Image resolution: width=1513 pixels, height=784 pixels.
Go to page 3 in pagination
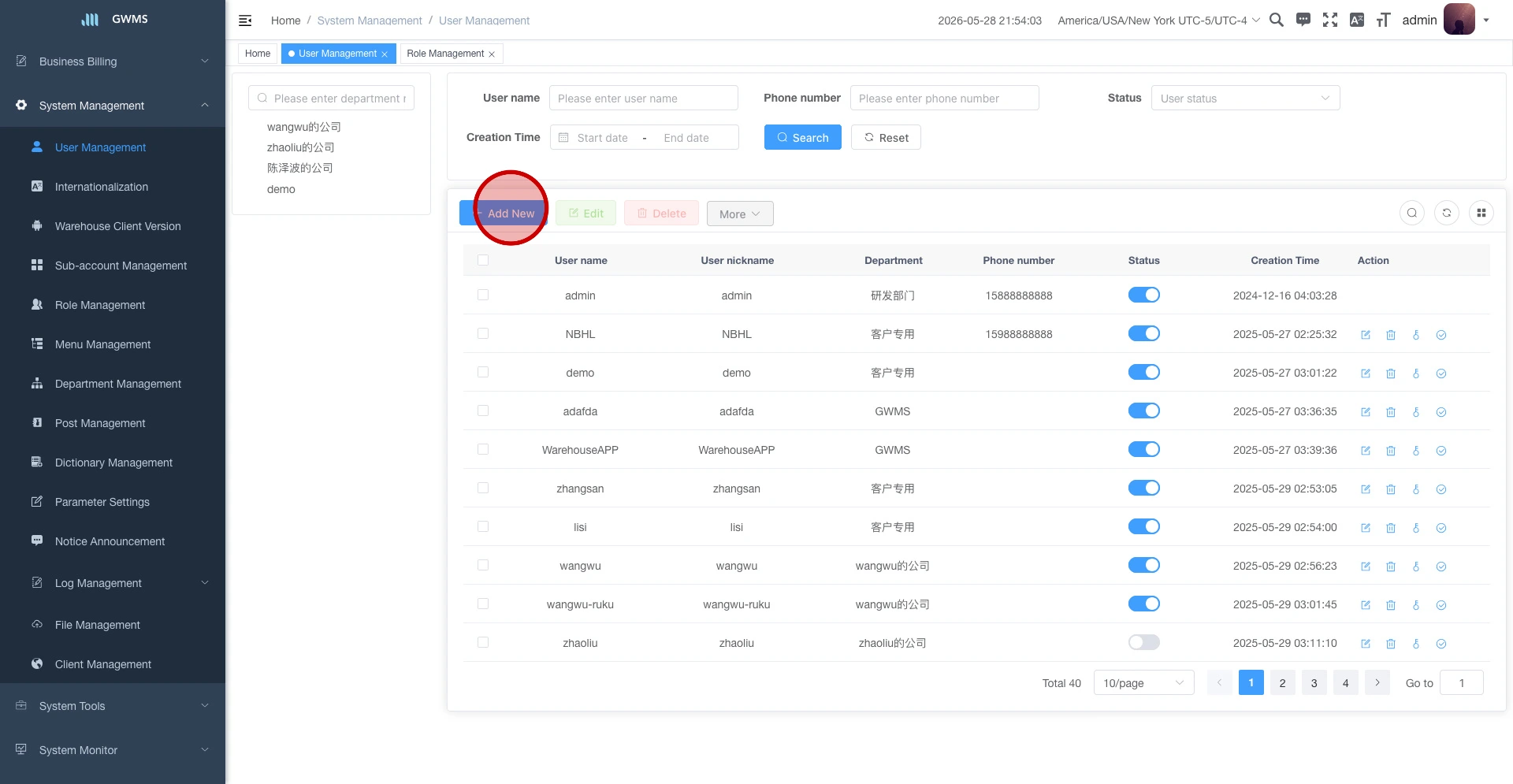click(x=1314, y=682)
